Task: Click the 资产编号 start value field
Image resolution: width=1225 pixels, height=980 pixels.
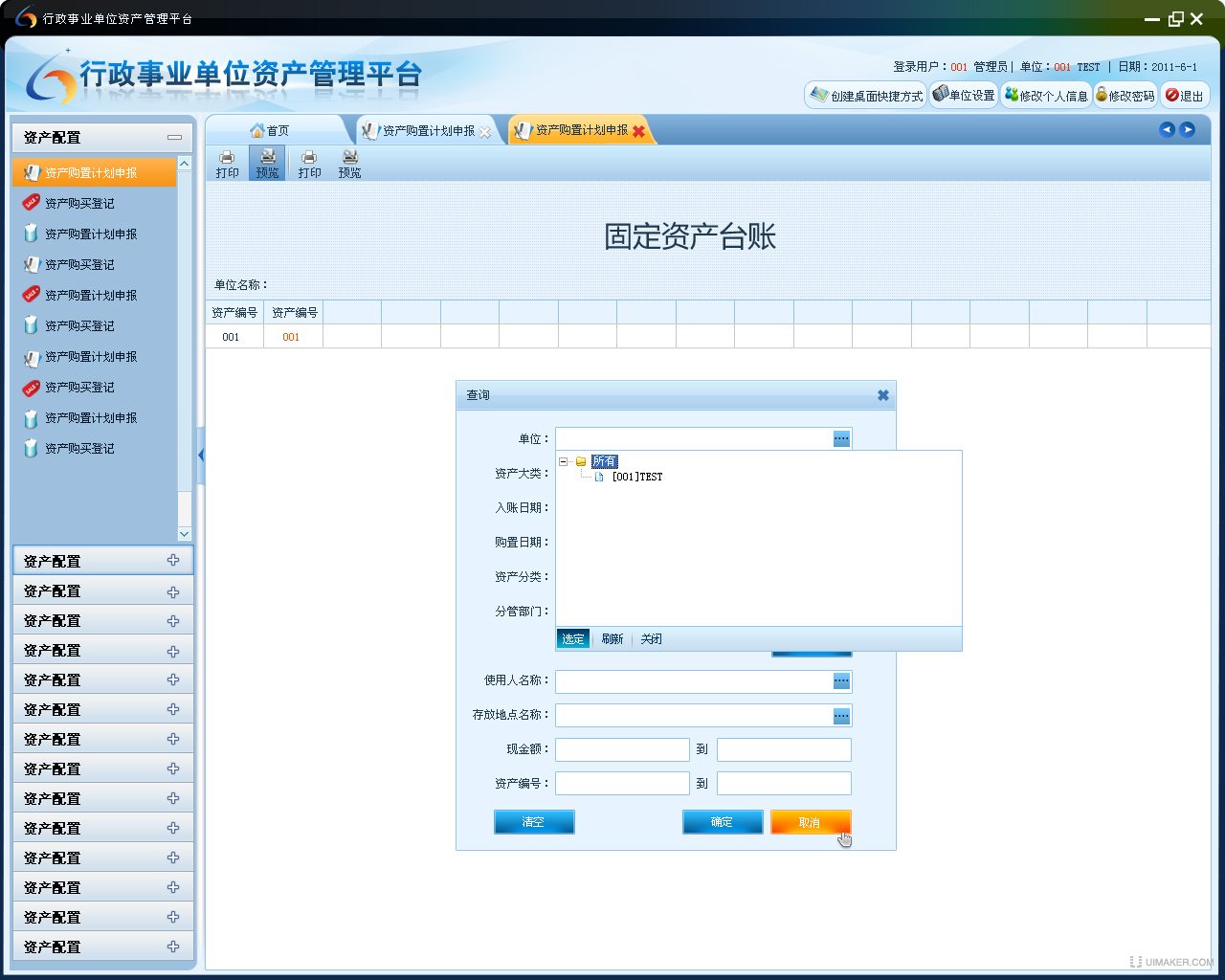Action: click(x=622, y=784)
